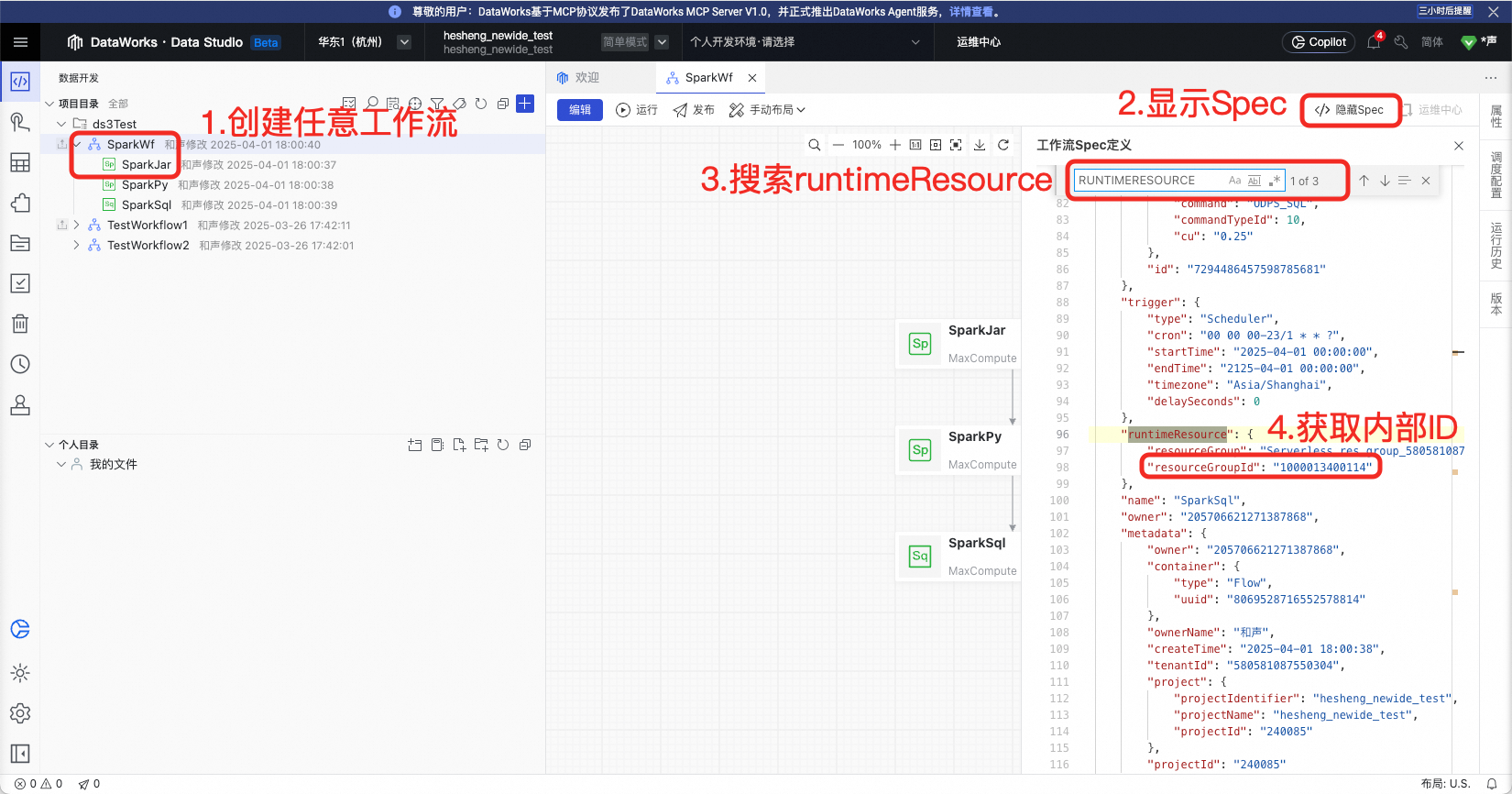
Task: Click 小时后提醒 remind-later button
Action: (1445, 11)
